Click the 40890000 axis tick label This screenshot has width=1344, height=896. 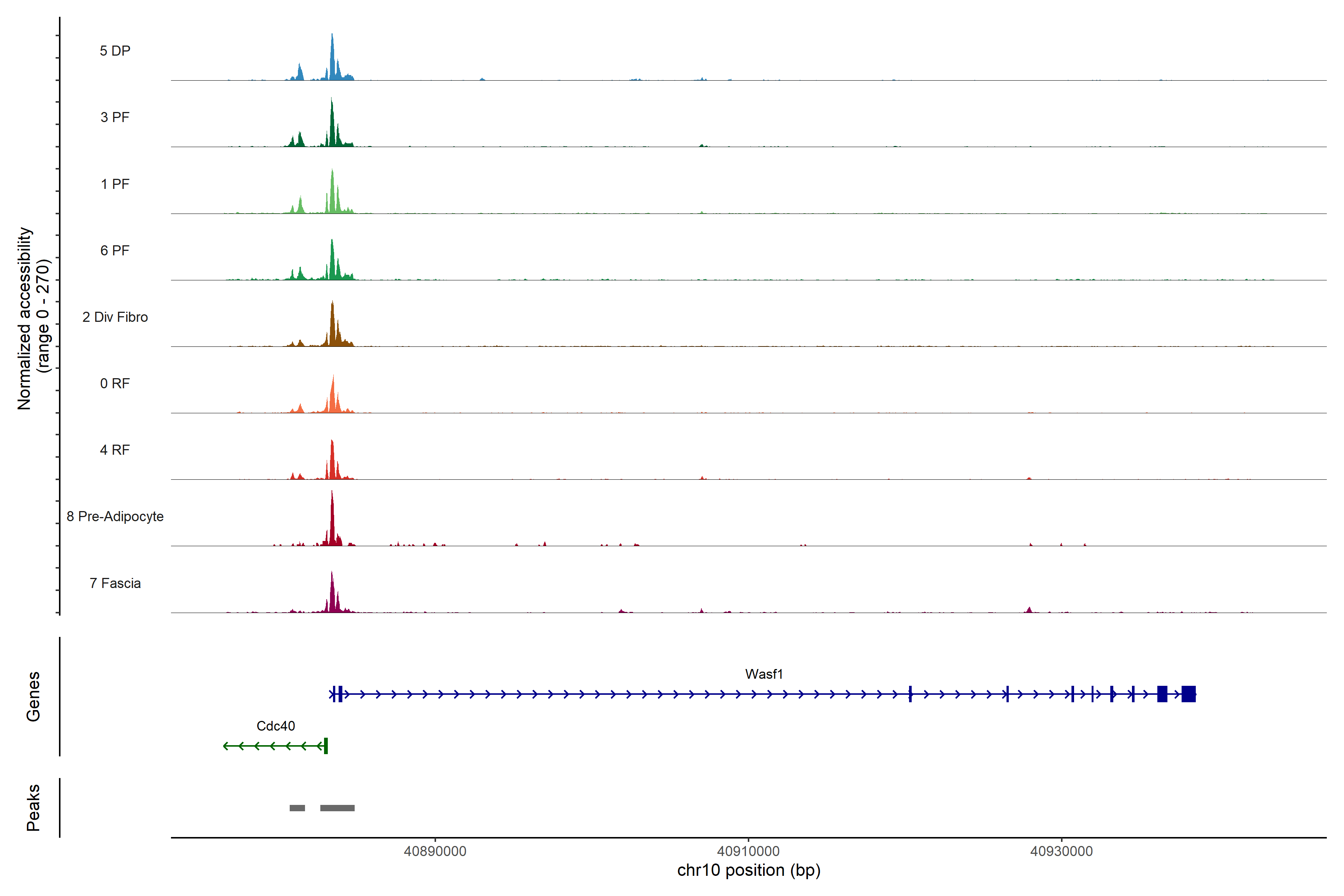tap(435, 852)
